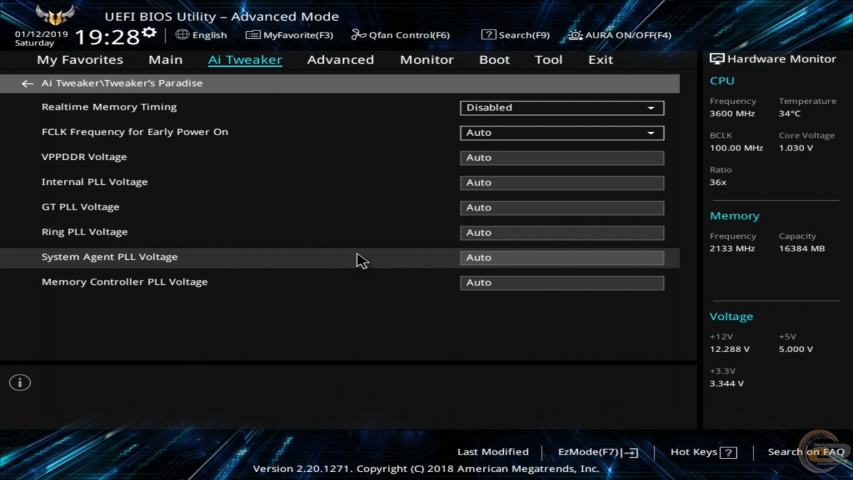Screen dimensions: 853x480
Task: Click the Ring PLL Voltage value field
Action: [561, 233]
